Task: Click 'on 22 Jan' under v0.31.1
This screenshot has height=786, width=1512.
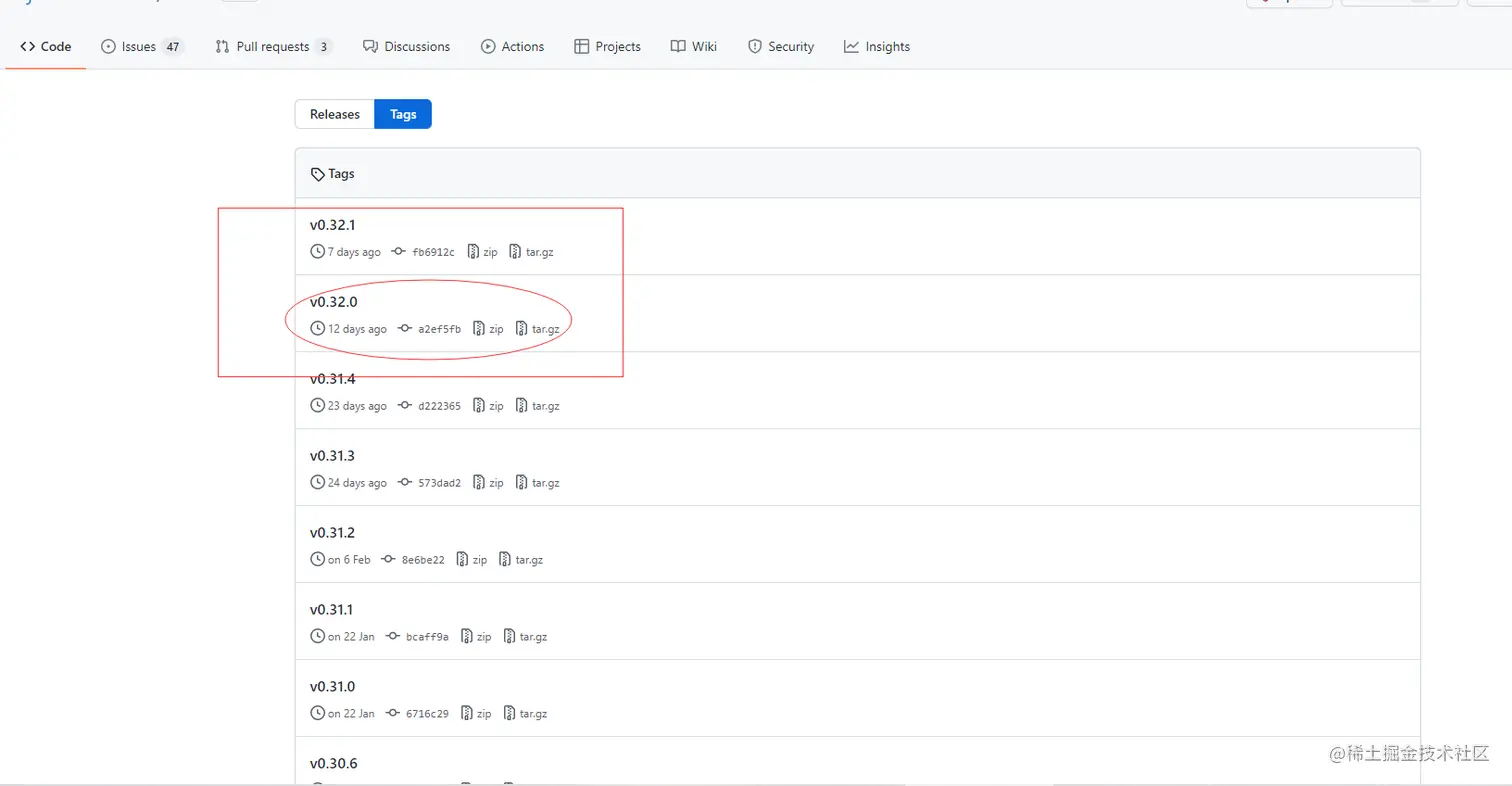Action: click(x=351, y=637)
